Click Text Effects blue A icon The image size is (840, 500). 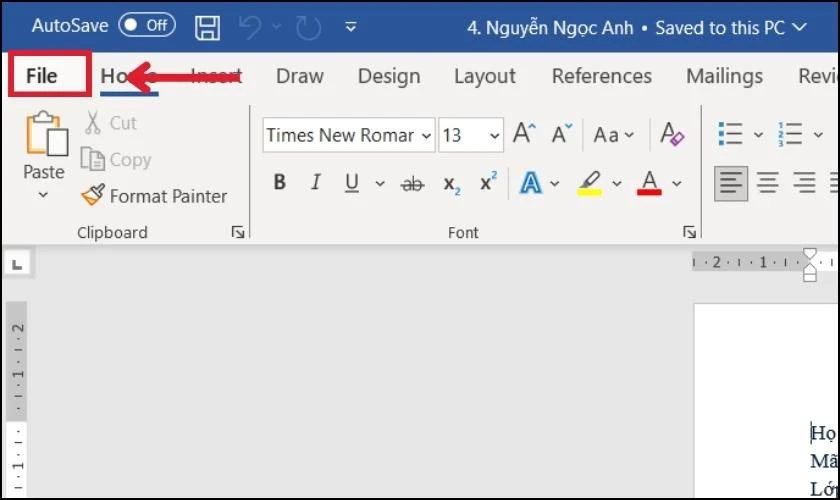tap(530, 183)
